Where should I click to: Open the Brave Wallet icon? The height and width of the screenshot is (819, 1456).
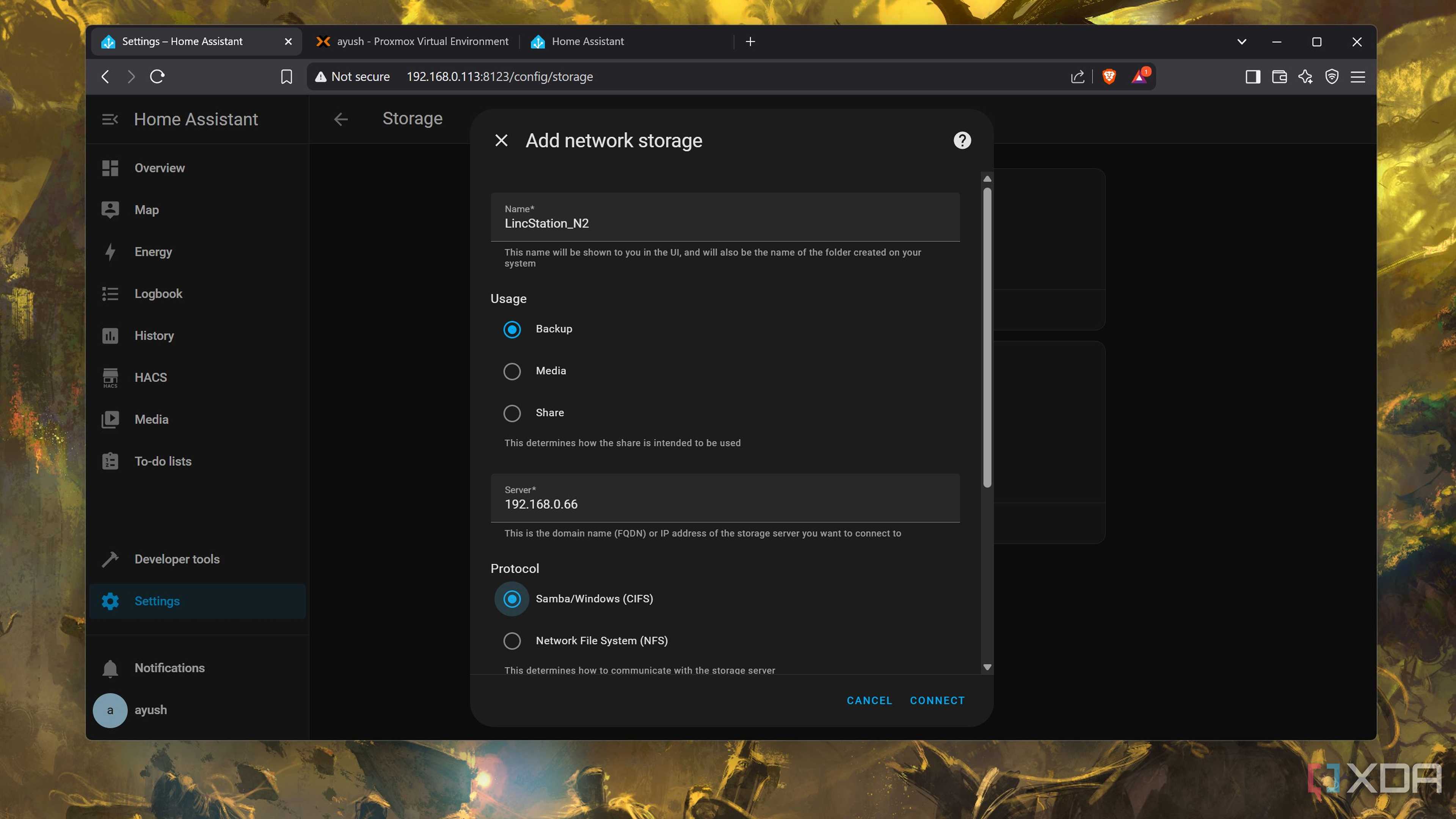click(x=1279, y=76)
